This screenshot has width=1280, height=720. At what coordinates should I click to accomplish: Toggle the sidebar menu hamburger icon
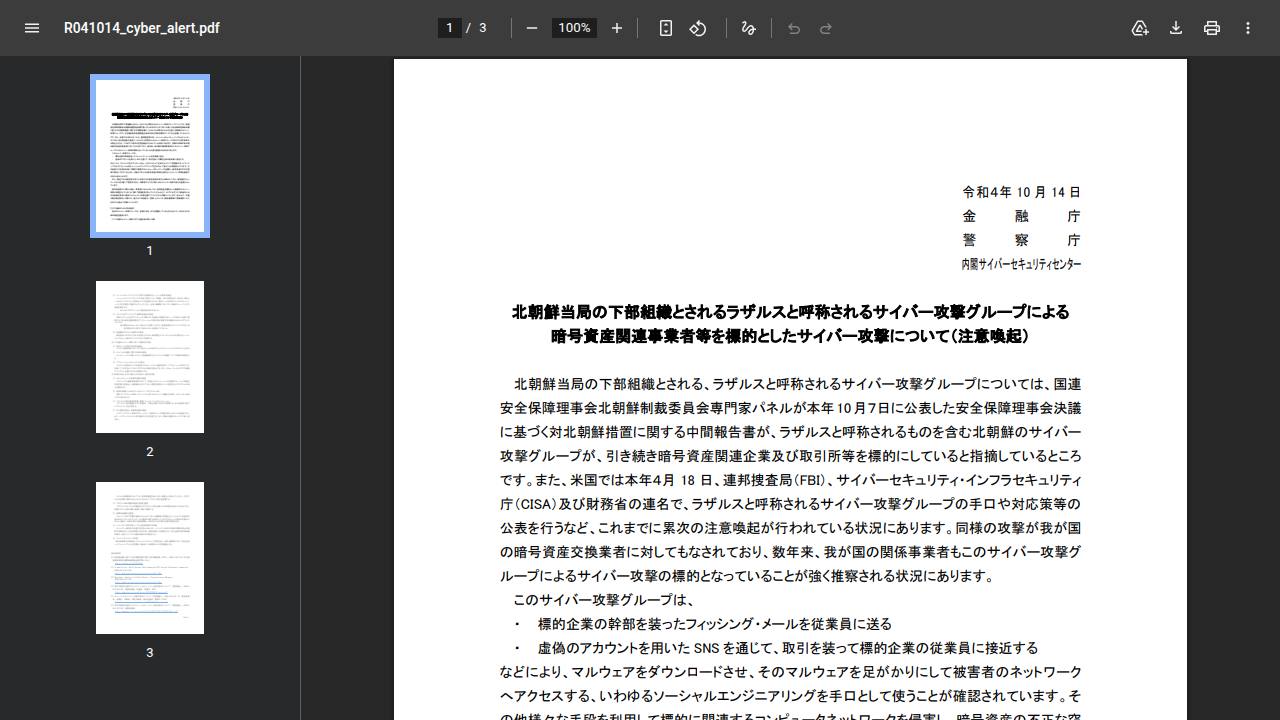pos(32,28)
